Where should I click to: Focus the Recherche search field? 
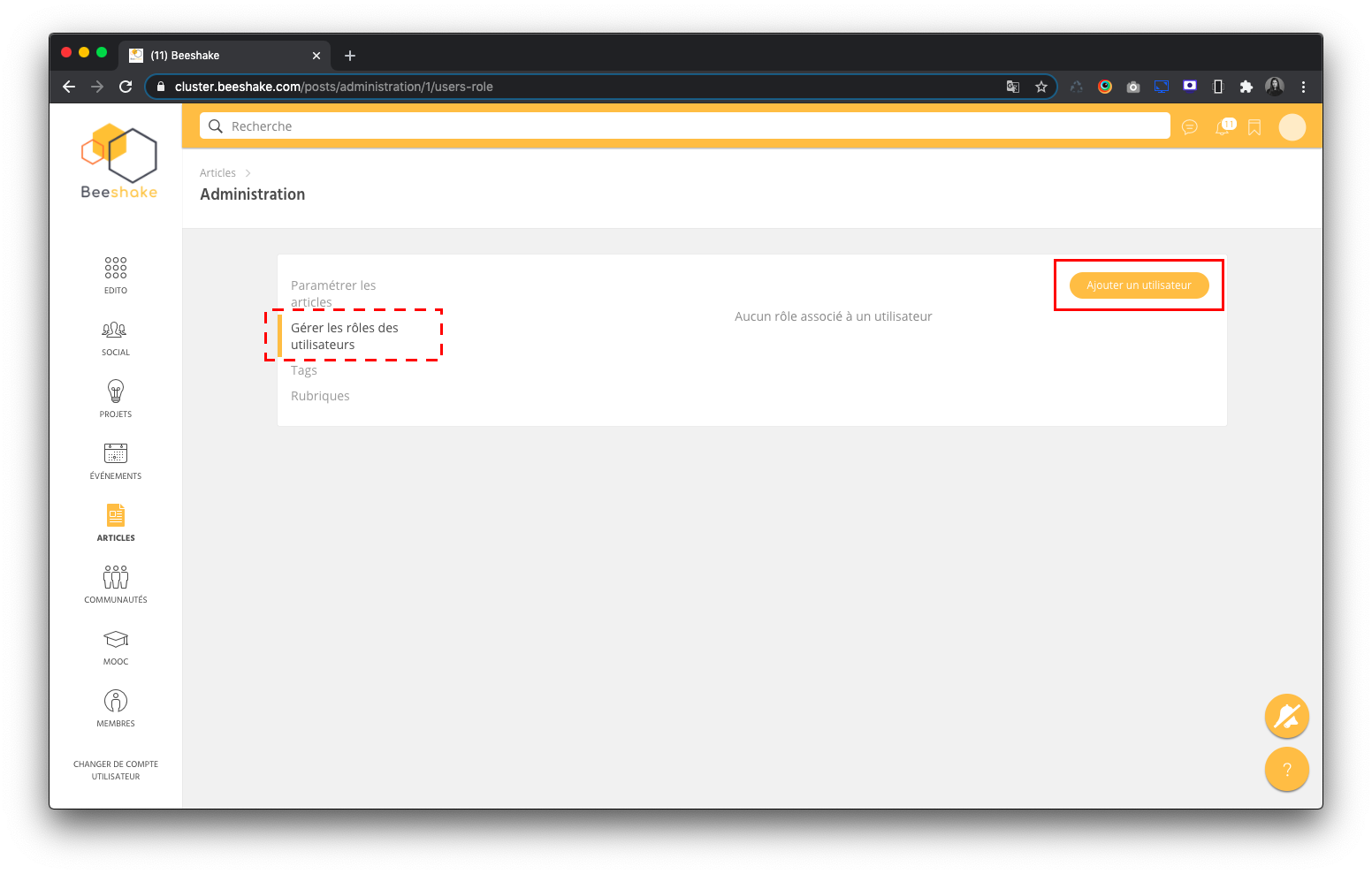click(x=685, y=126)
